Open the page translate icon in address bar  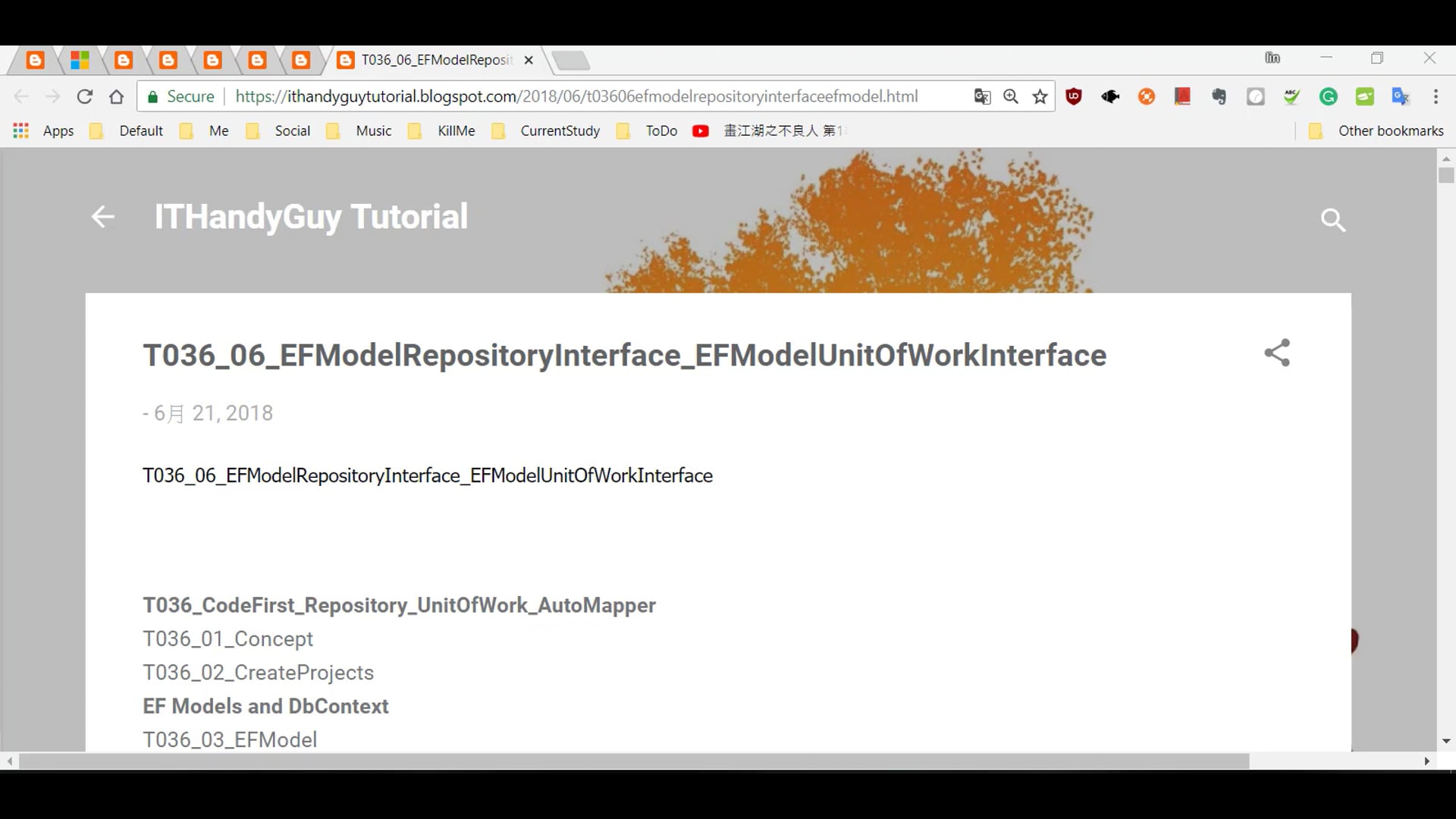pyautogui.click(x=983, y=96)
